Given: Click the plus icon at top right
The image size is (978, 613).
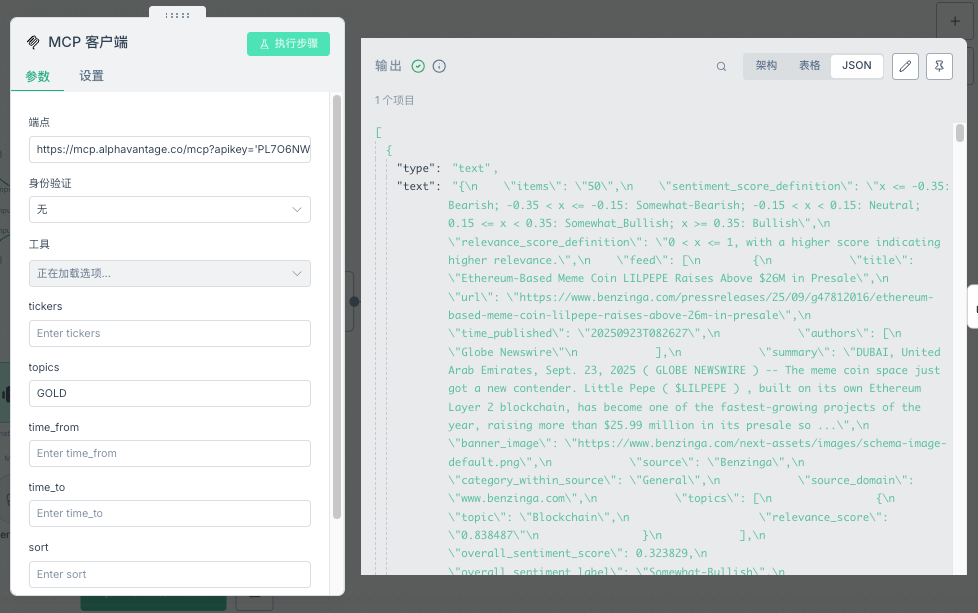Looking at the screenshot, I should tap(954, 20).
